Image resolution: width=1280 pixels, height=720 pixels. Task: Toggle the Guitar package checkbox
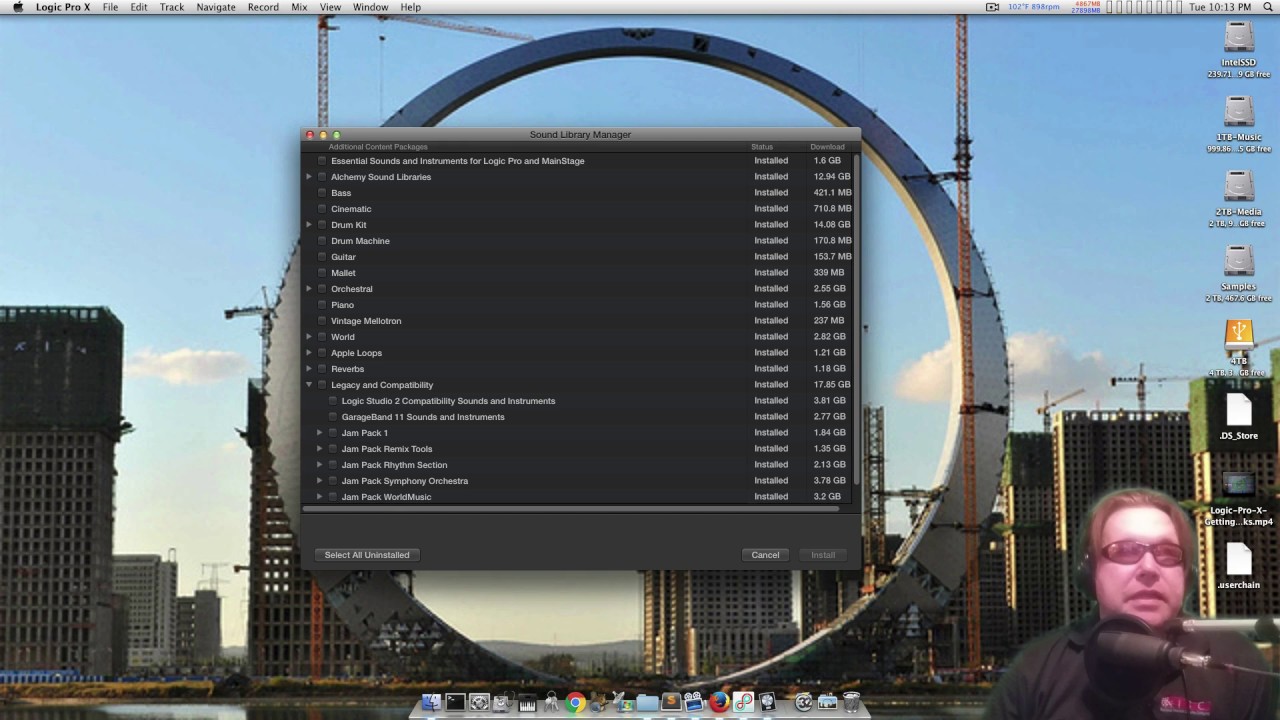pos(322,257)
